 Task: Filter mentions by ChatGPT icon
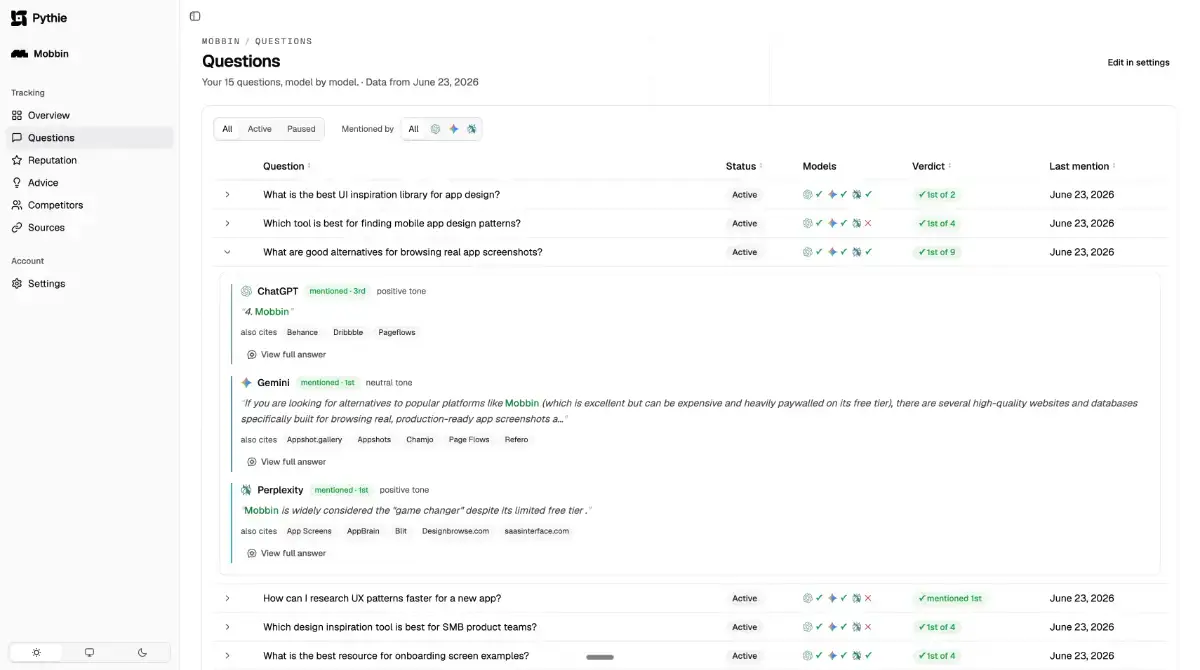point(435,129)
